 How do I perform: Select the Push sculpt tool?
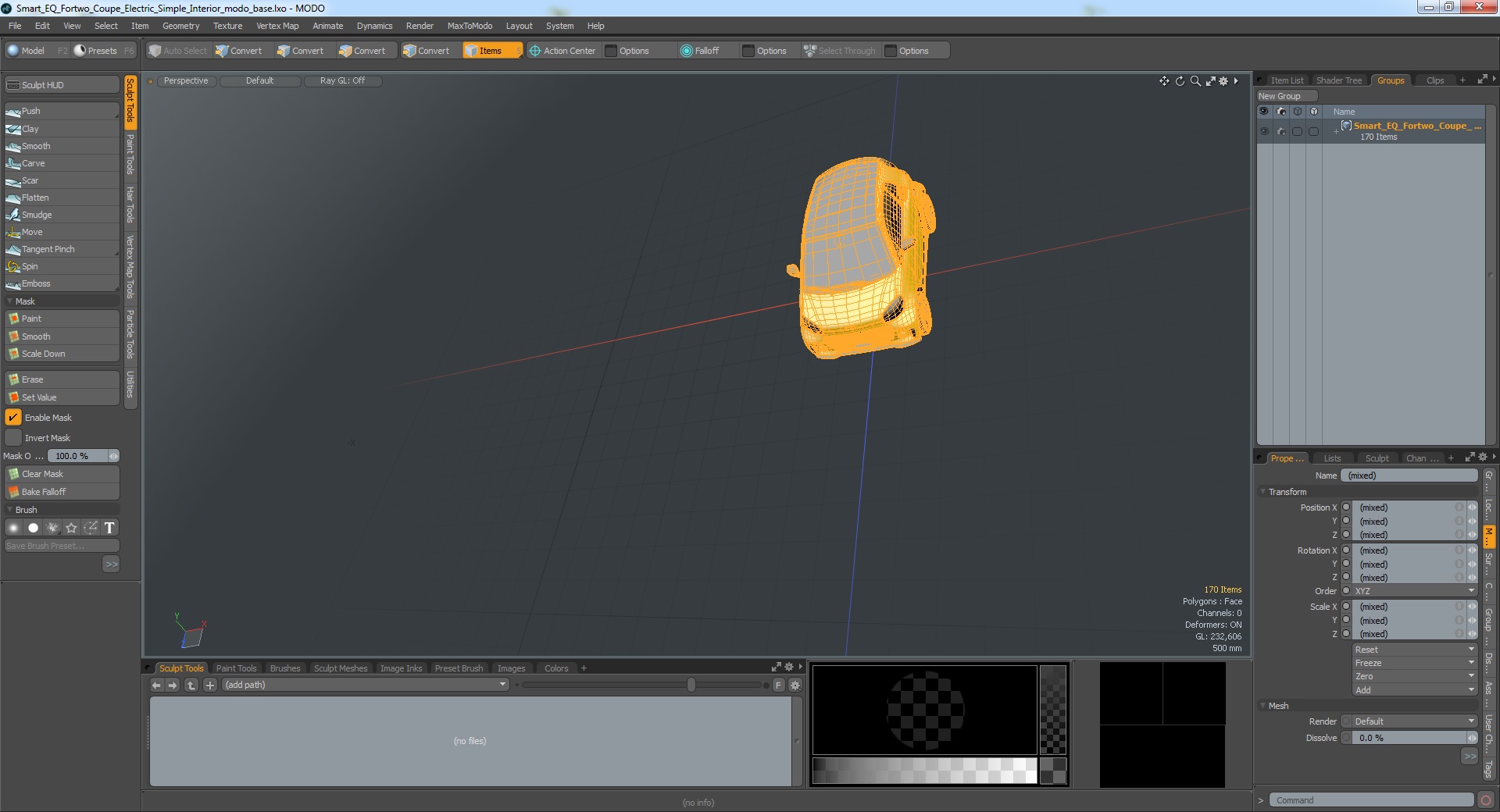[x=62, y=111]
